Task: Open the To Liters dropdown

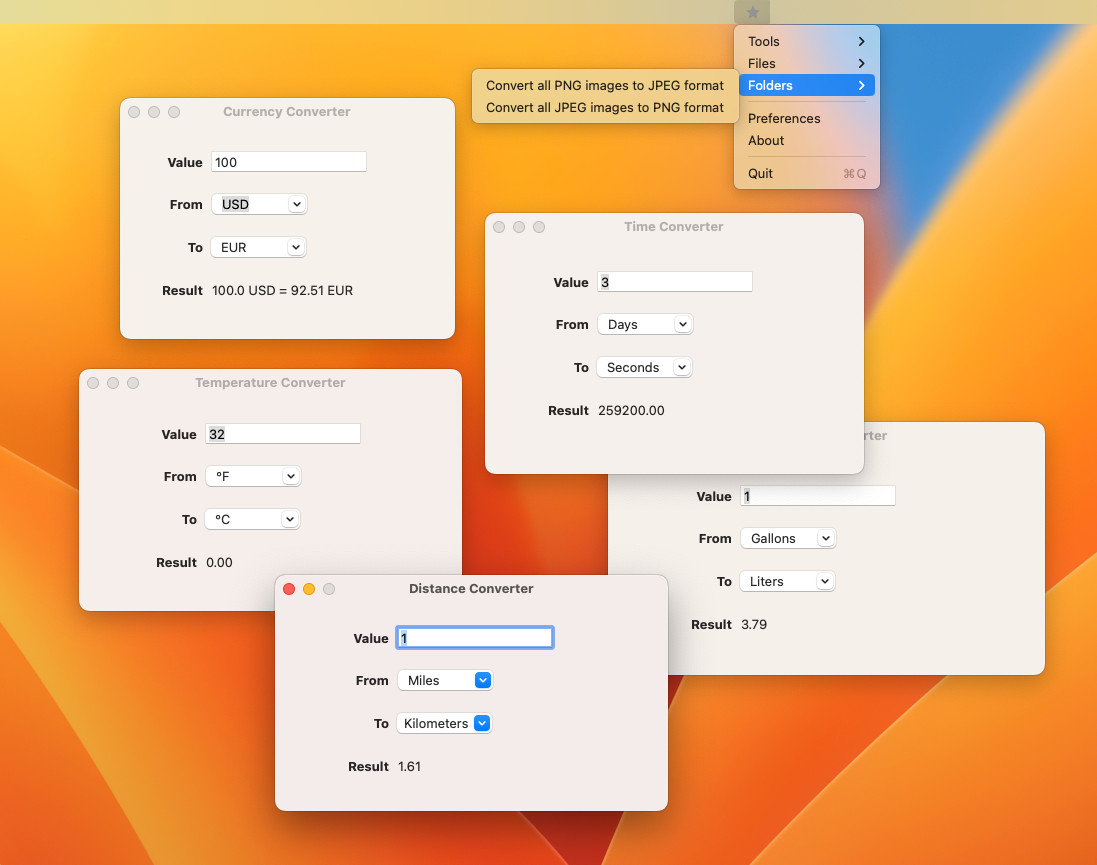Action: (788, 582)
